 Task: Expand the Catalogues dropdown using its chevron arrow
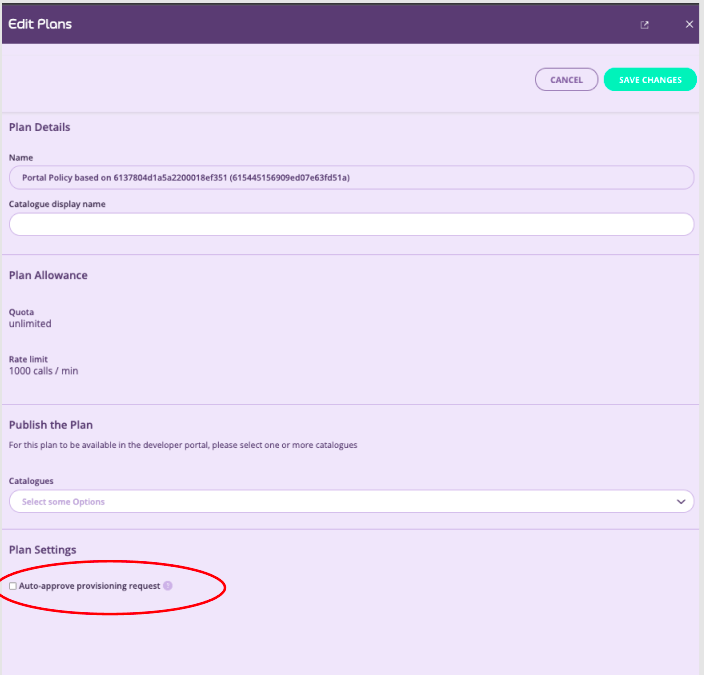pyautogui.click(x=681, y=501)
